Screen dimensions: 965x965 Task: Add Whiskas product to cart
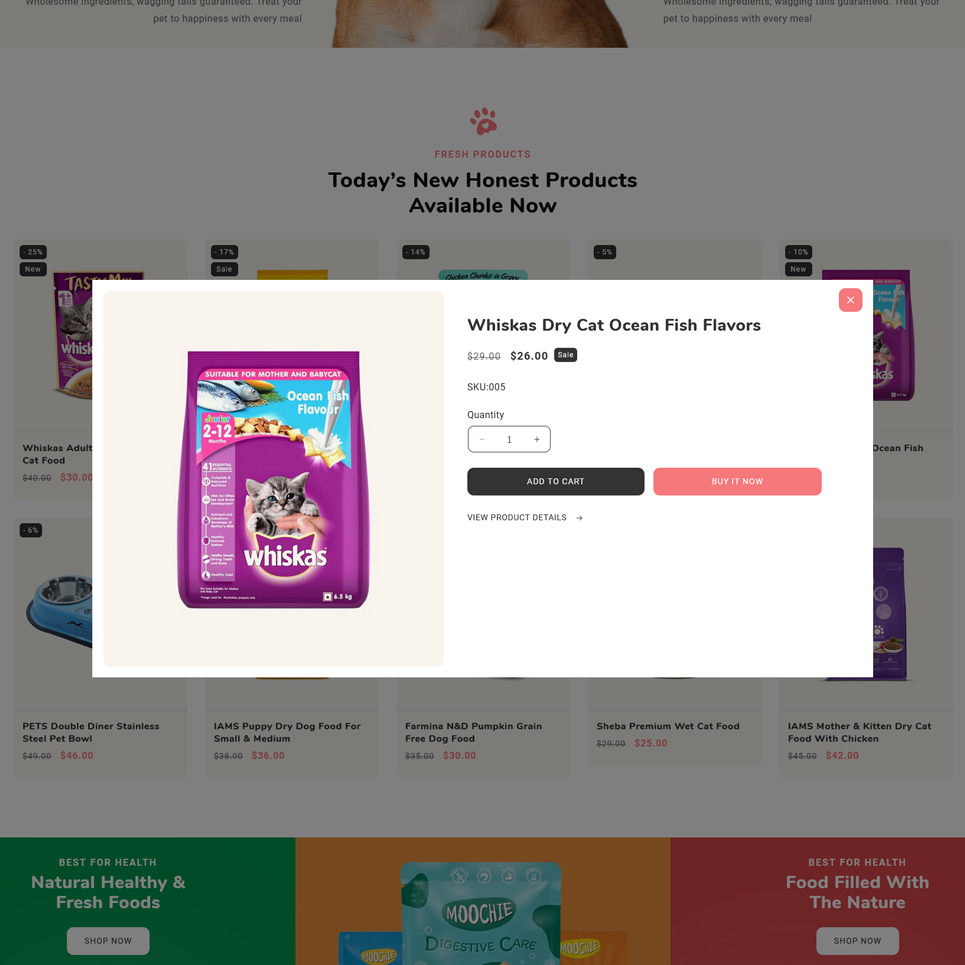[555, 481]
